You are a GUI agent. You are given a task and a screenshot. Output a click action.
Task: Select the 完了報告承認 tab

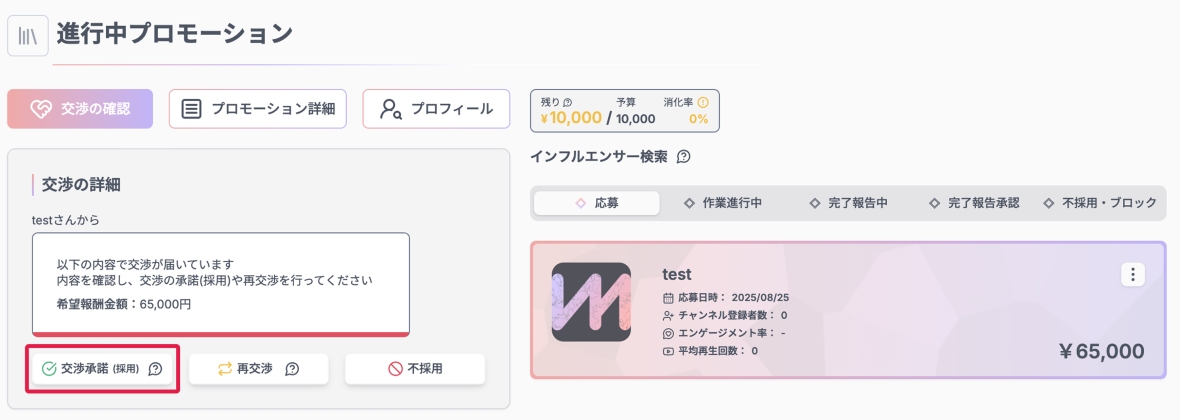[974, 203]
